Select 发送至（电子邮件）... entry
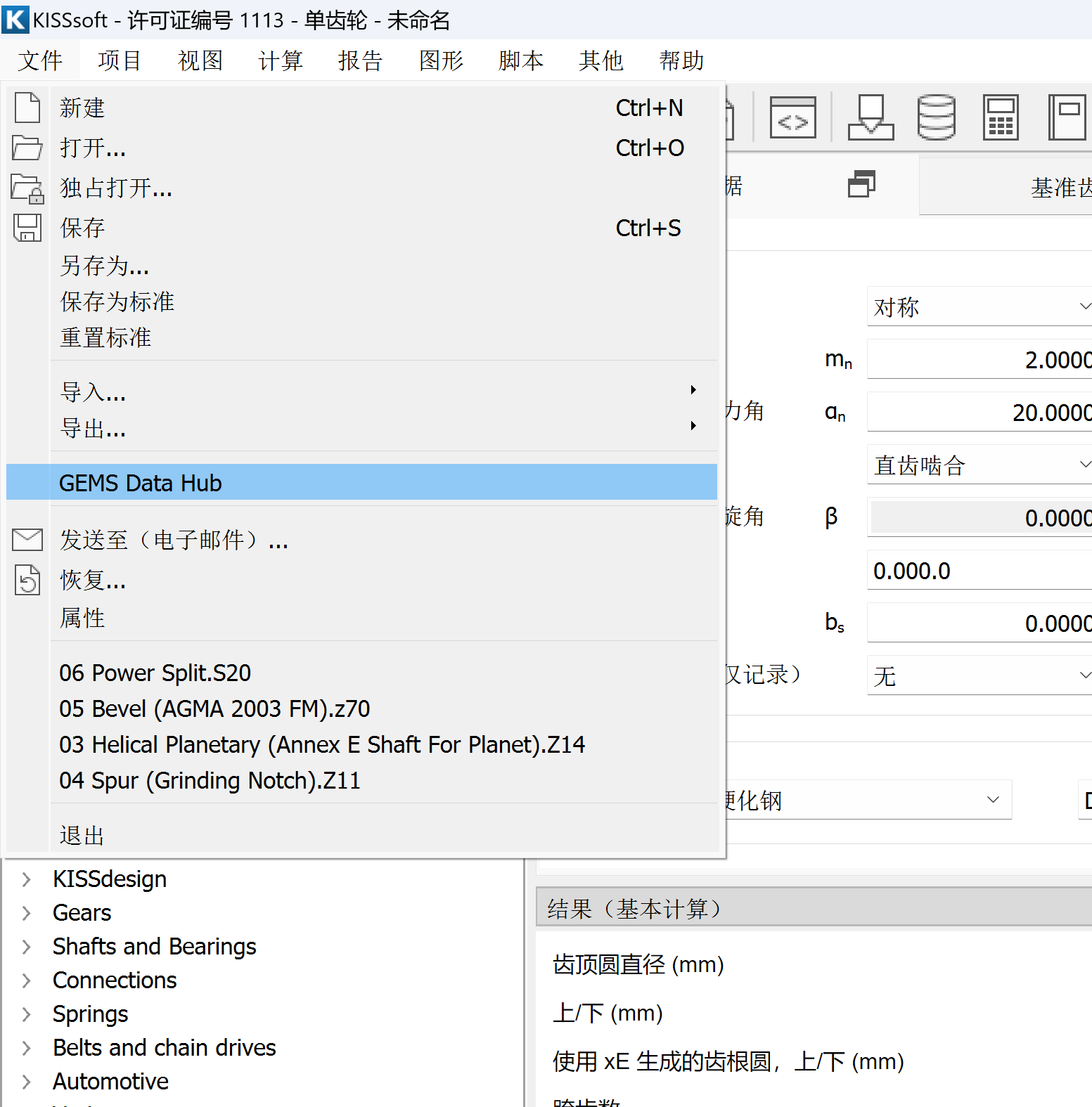Screen dimensions: 1092x1107 (361, 540)
